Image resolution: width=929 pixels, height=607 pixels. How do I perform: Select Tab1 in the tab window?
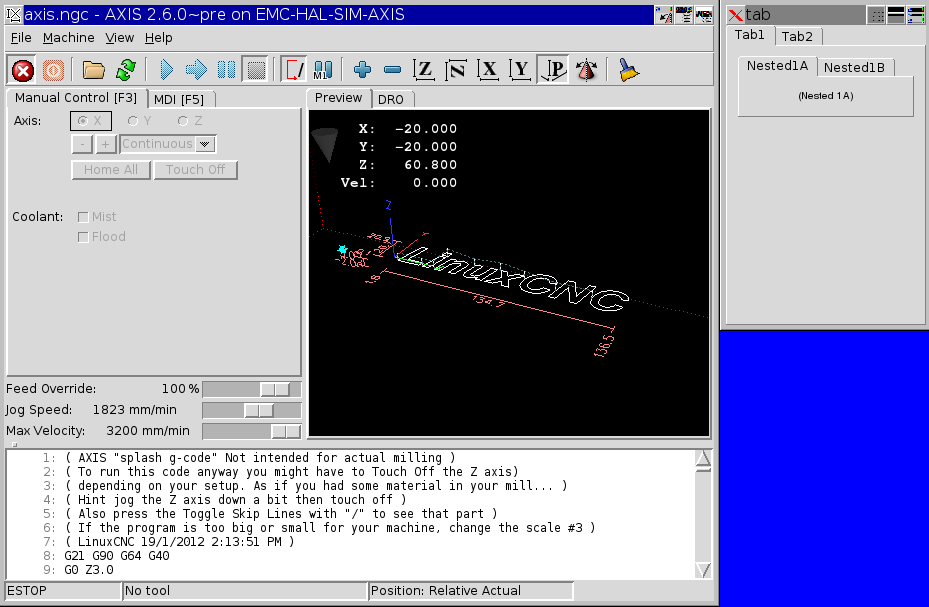(749, 35)
